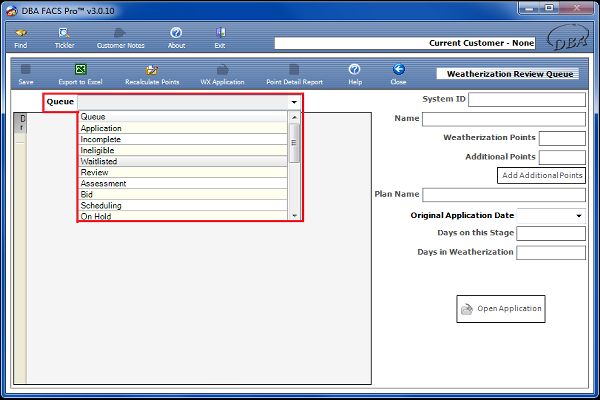Click the DBA logo

pos(568,38)
